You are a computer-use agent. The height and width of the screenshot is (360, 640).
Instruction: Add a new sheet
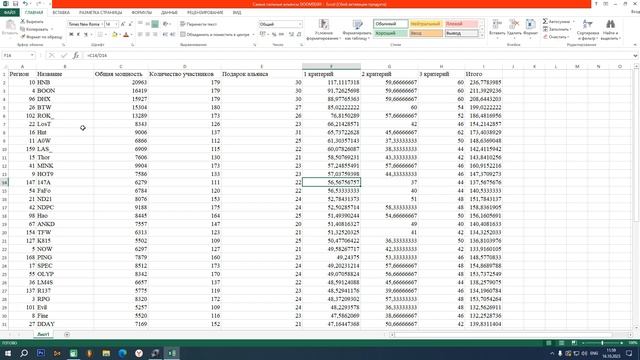(x=67, y=334)
